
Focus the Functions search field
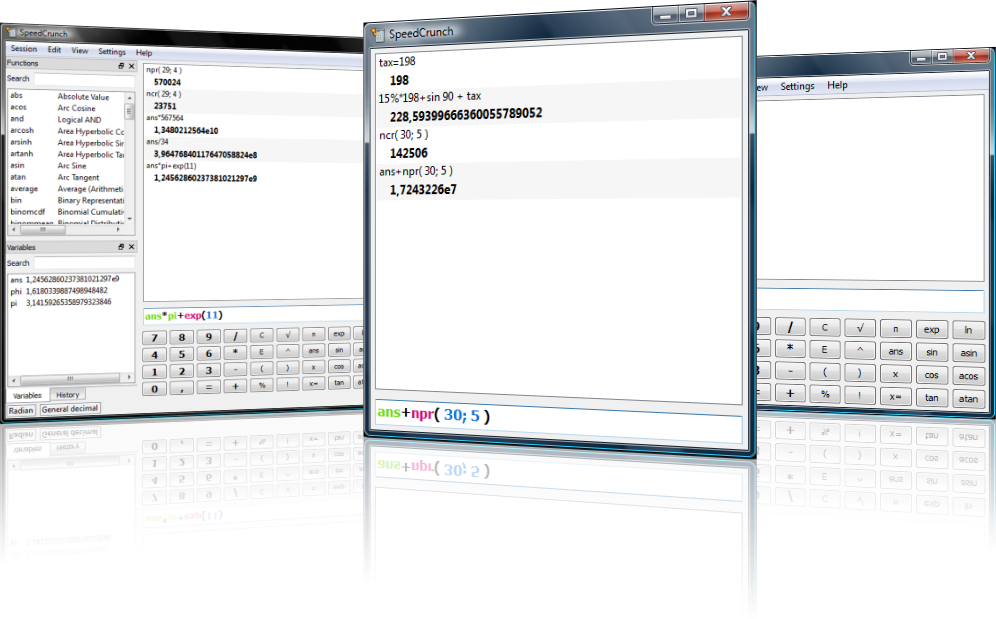coord(84,80)
